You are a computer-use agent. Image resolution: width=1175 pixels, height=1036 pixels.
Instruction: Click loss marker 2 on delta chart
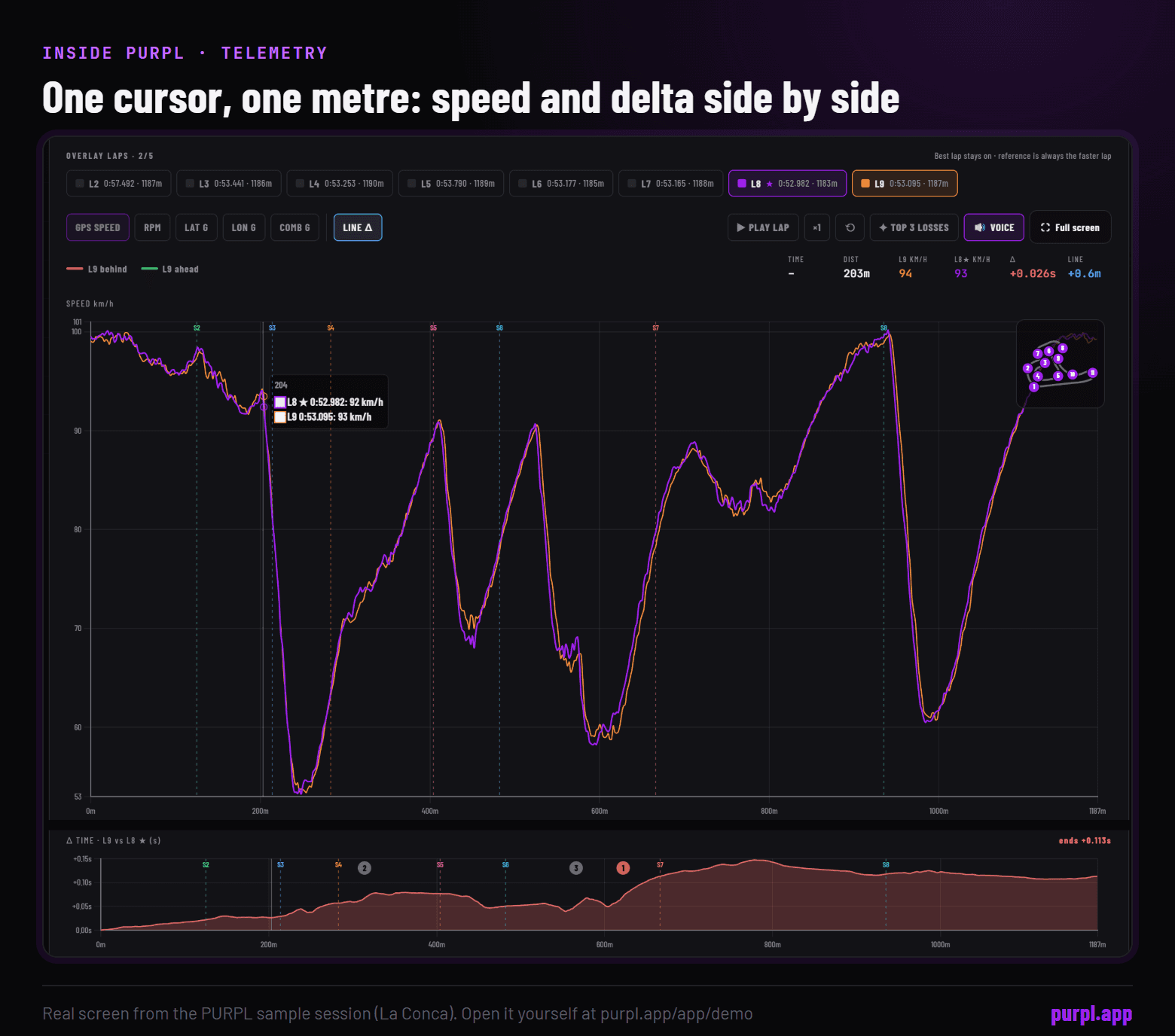click(x=365, y=868)
